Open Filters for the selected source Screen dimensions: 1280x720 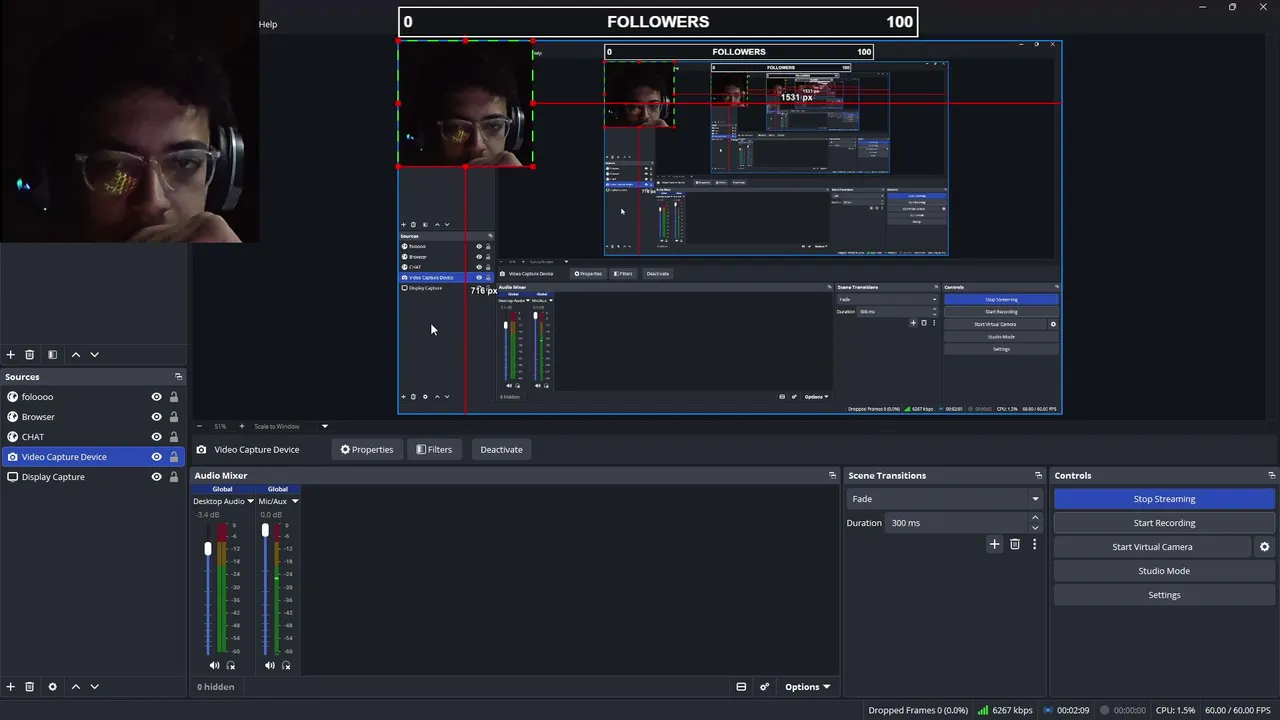coord(434,450)
